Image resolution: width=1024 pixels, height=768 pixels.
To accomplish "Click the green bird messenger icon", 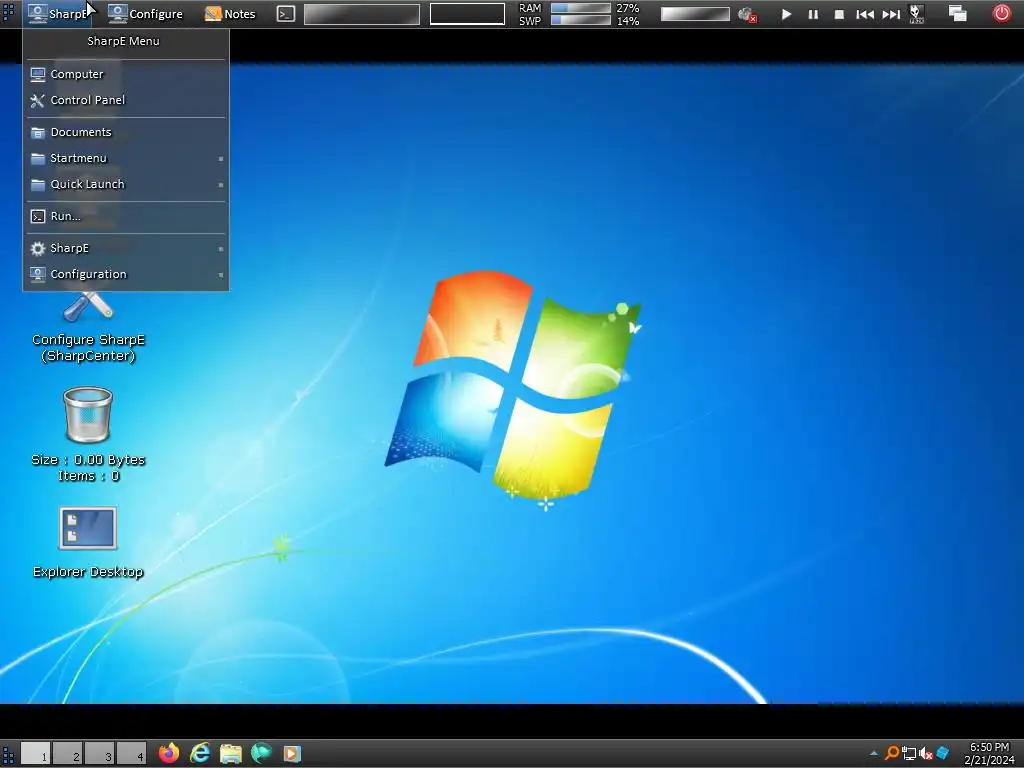I will [261, 753].
